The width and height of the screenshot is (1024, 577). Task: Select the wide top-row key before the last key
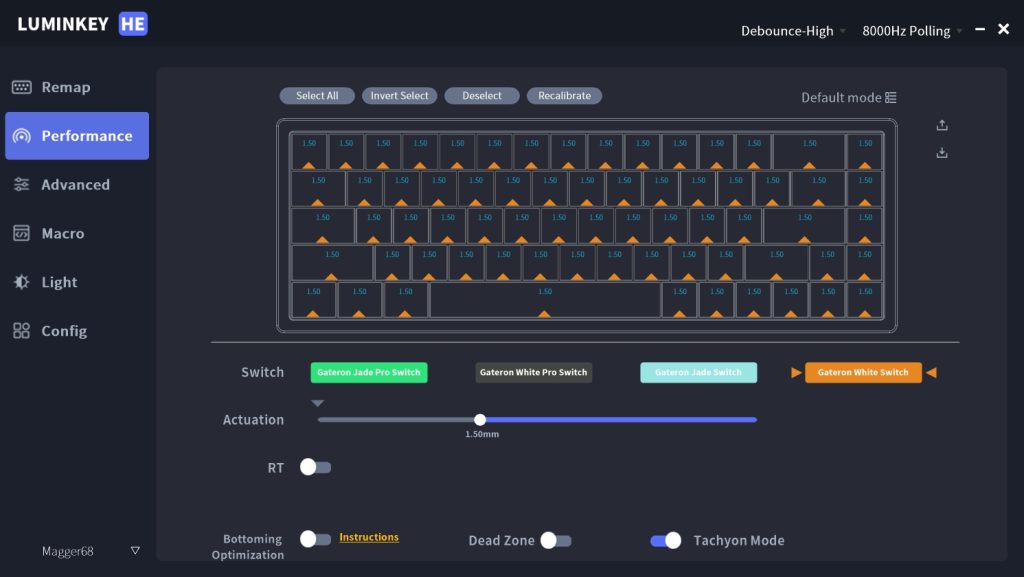tap(809, 151)
